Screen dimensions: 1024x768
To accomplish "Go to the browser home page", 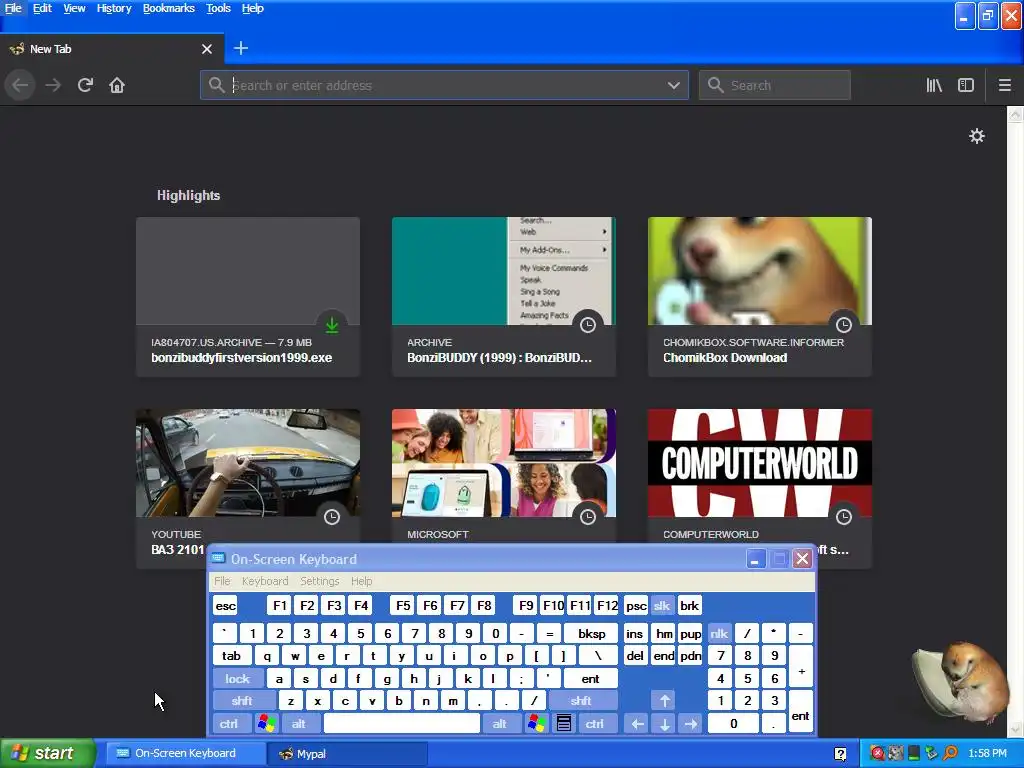I will [117, 85].
